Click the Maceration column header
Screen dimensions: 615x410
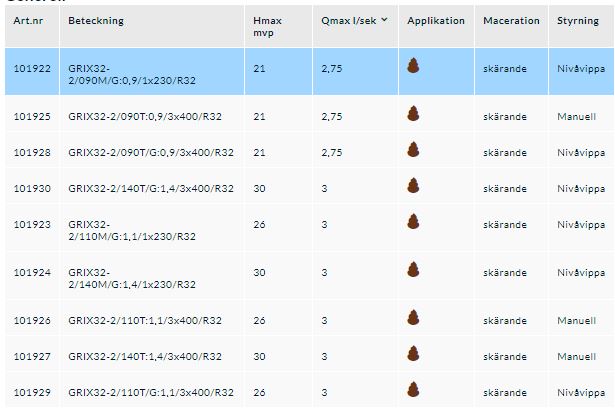pos(510,21)
